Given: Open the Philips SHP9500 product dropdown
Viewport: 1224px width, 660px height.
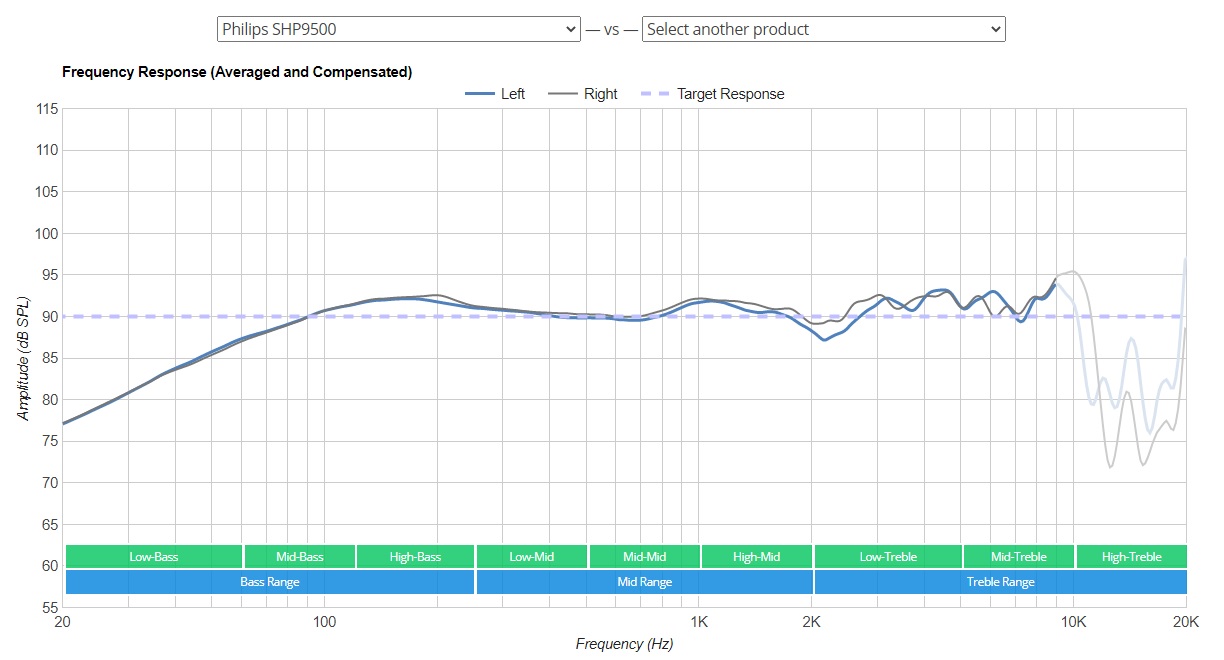Looking at the screenshot, I should [398, 29].
